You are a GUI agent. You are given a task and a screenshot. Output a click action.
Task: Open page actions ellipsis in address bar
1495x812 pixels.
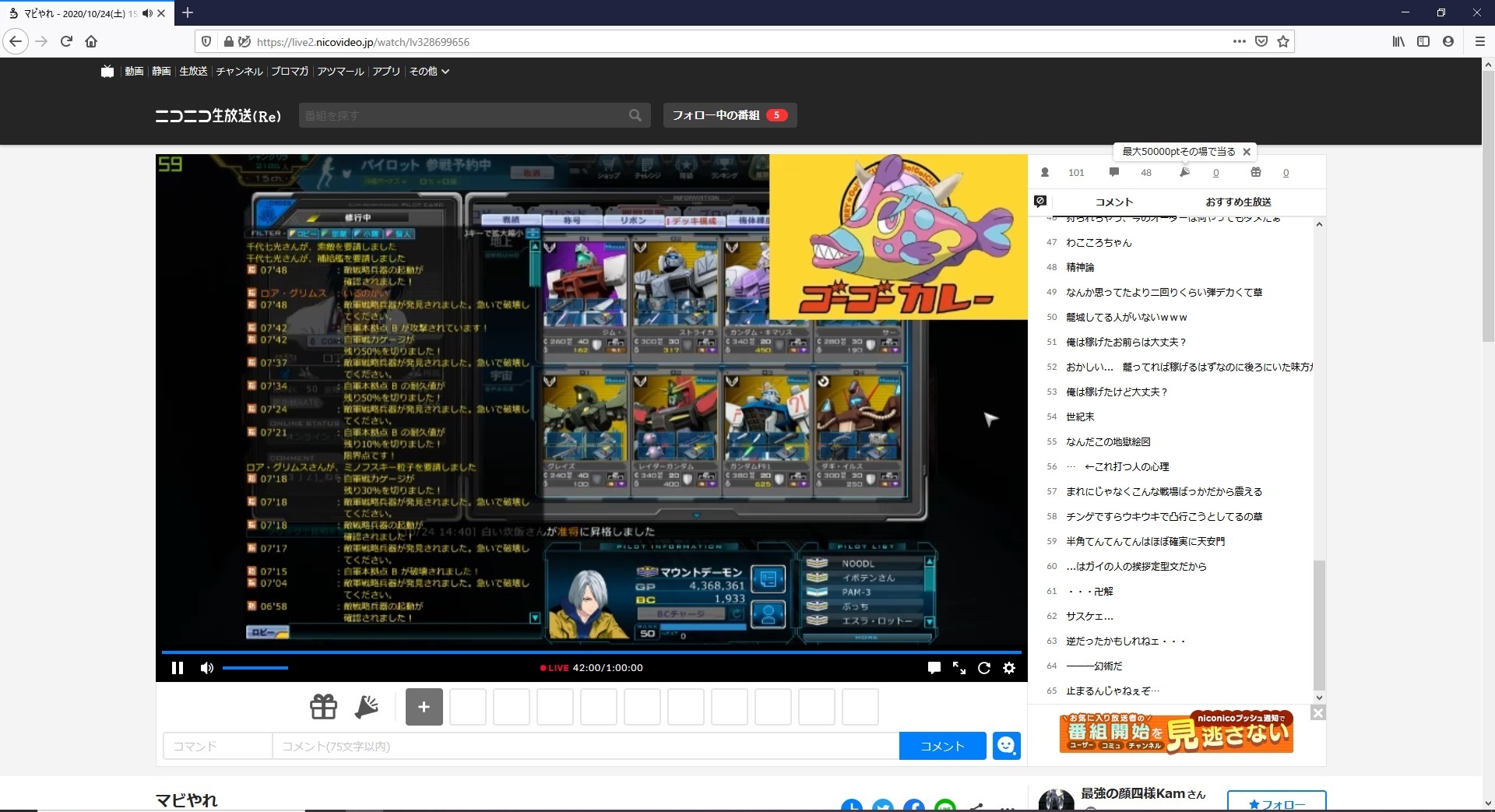pos(1239,41)
